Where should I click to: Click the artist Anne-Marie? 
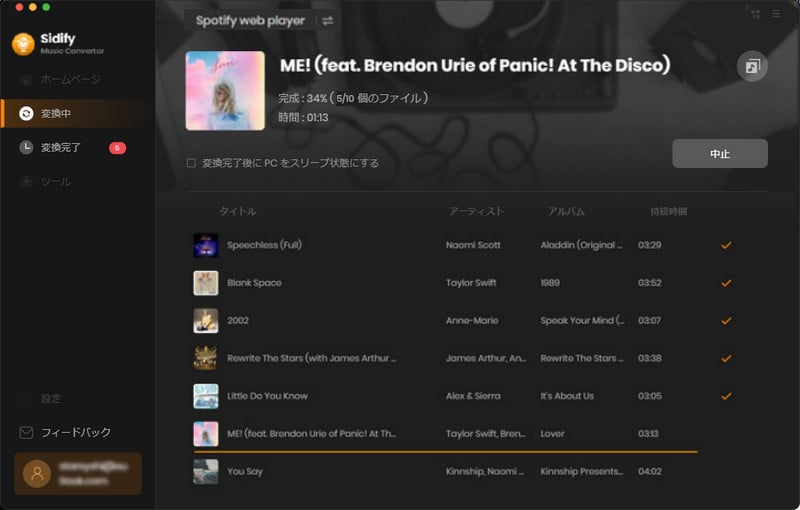[472, 321]
